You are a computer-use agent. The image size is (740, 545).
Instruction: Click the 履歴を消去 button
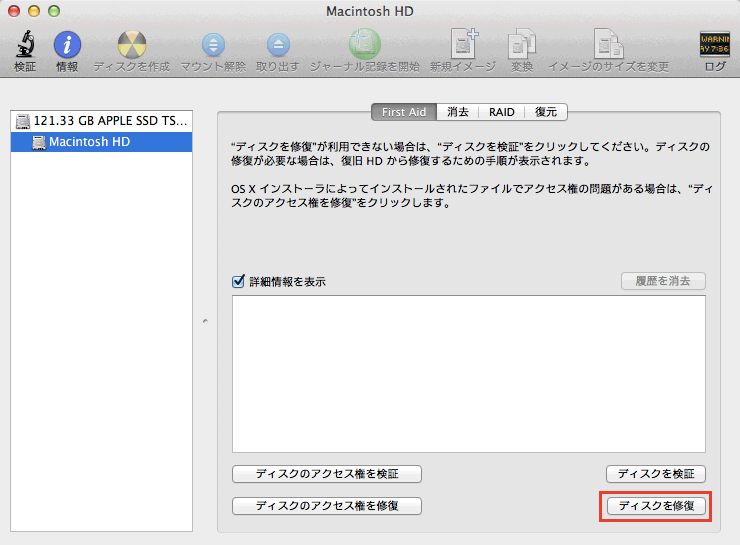click(x=663, y=281)
